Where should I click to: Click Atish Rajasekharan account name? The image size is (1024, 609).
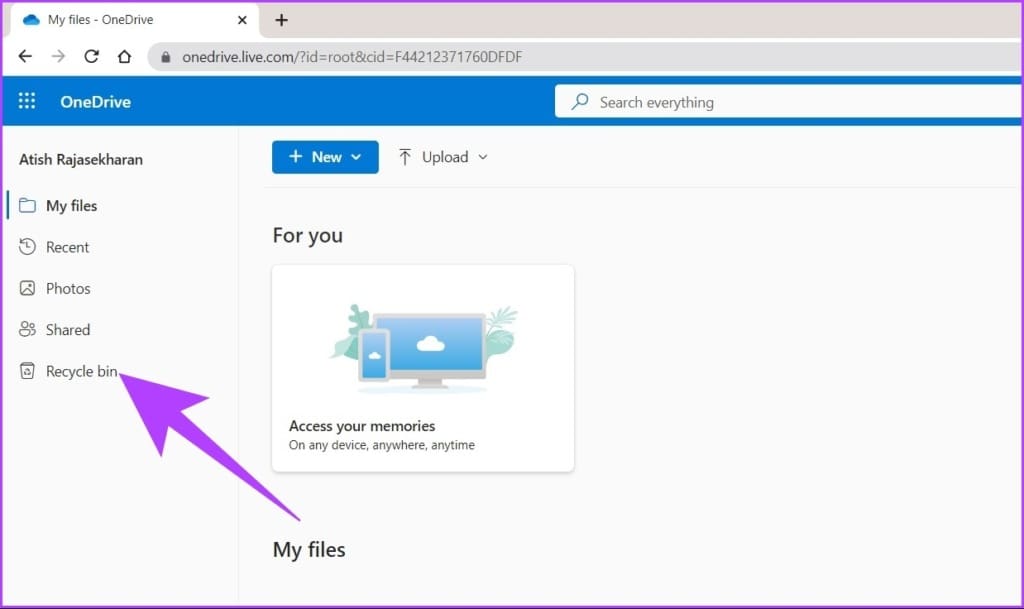tap(81, 160)
